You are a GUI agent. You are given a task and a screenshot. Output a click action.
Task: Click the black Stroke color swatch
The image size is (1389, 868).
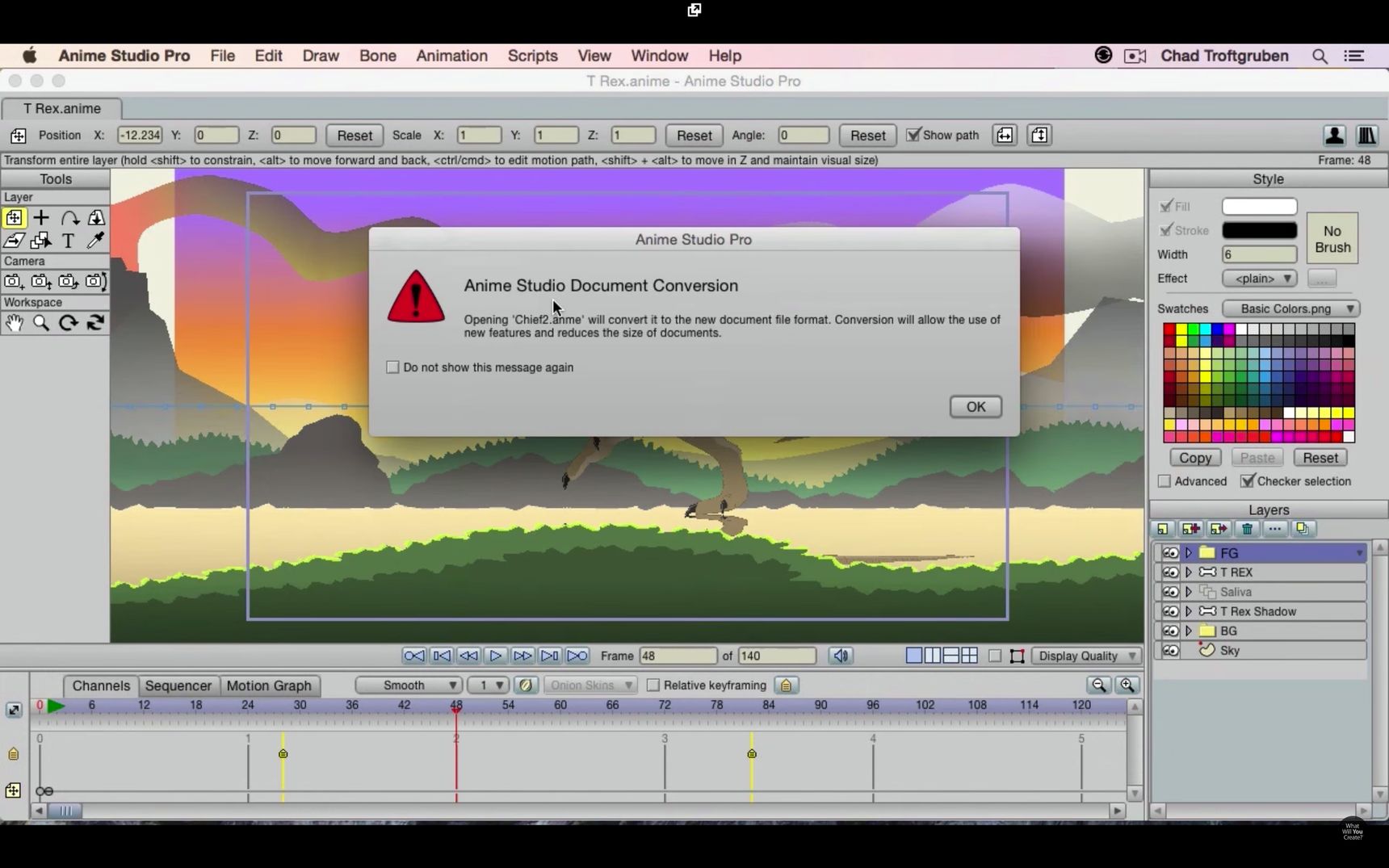(1259, 230)
